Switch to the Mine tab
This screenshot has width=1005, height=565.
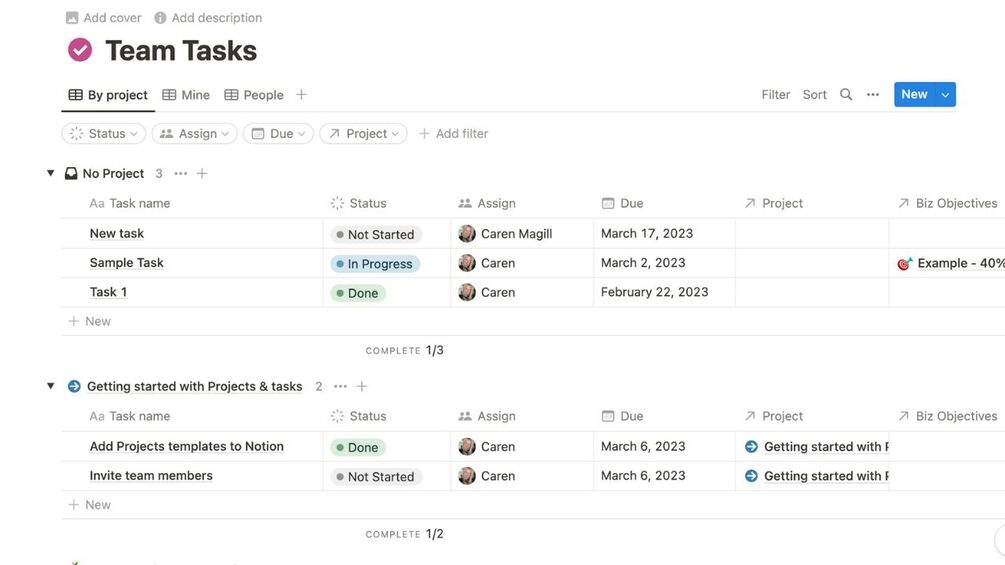[x=186, y=95]
